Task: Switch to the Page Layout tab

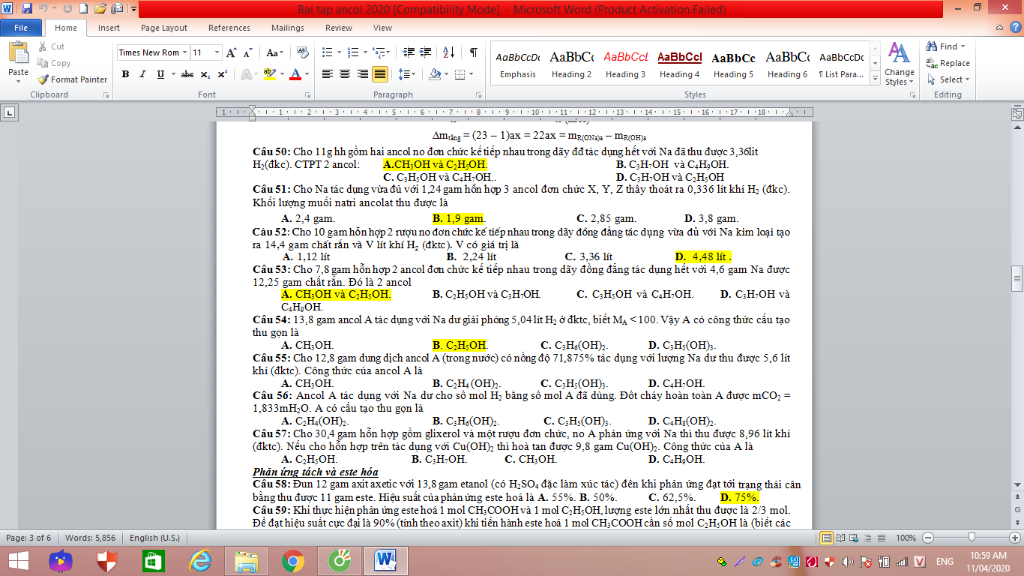Action: point(164,28)
